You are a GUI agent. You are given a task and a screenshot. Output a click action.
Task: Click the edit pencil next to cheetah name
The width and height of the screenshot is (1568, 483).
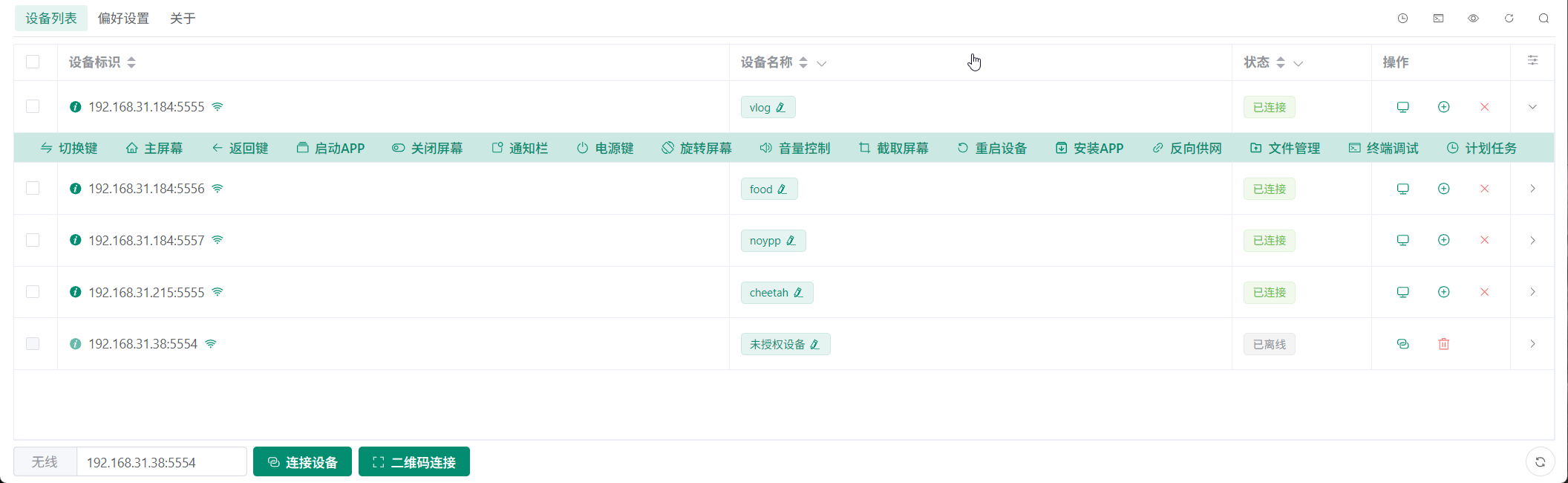(798, 293)
